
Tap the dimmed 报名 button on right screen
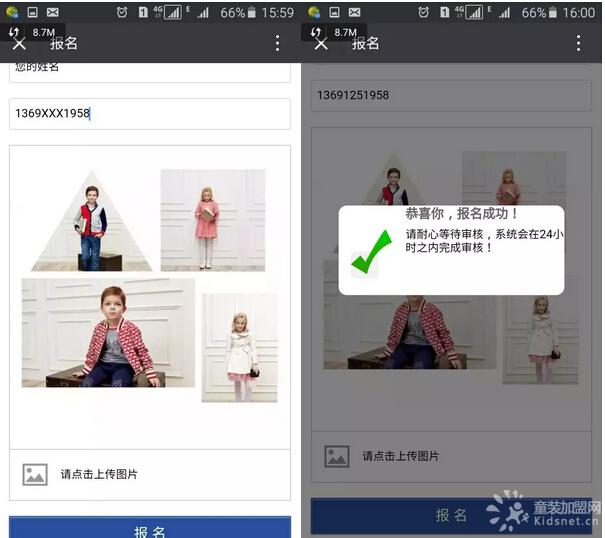tap(451, 515)
